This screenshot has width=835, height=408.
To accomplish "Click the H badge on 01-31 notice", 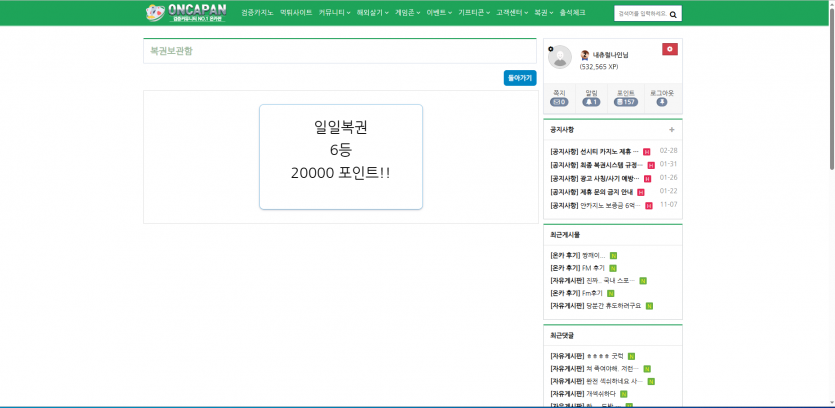I will [651, 165].
